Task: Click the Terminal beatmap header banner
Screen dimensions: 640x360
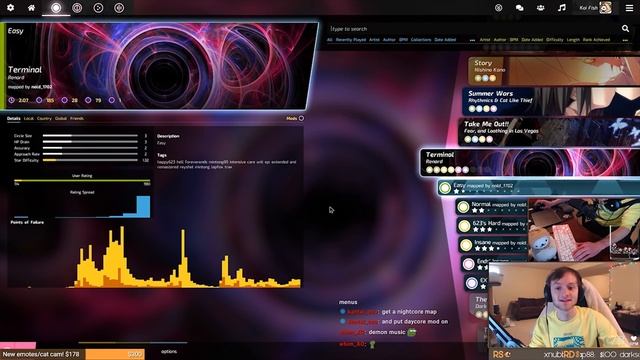Action: [159, 66]
